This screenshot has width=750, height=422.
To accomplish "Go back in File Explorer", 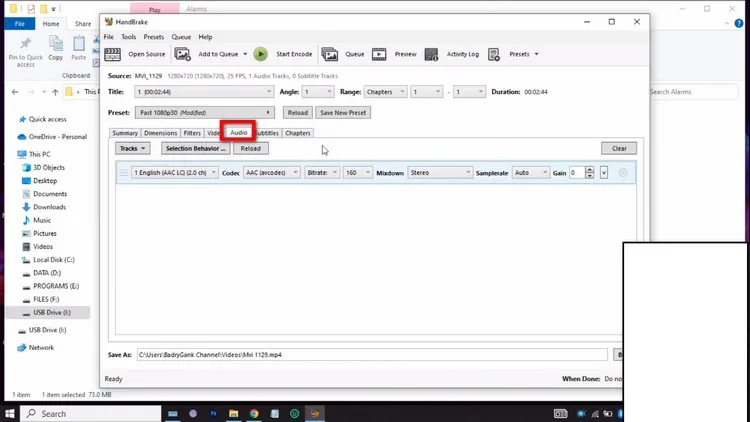I will (x=15, y=92).
